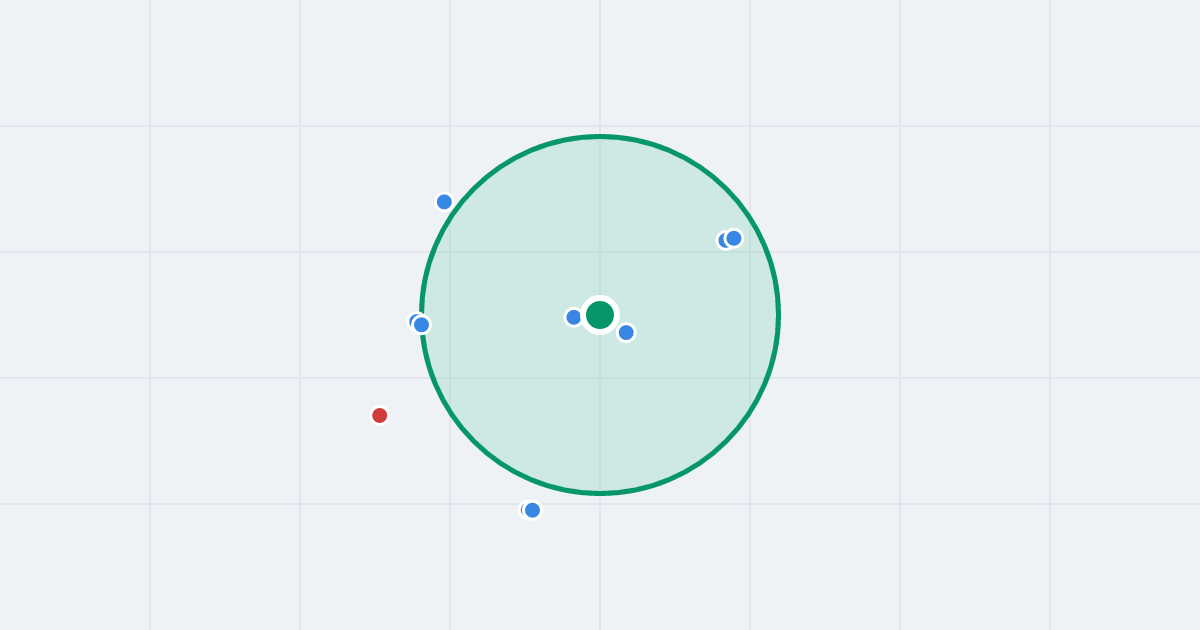1200x630 pixels.
Task: Click the lone blue dot outside circle's upper-left
Action: (x=445, y=202)
